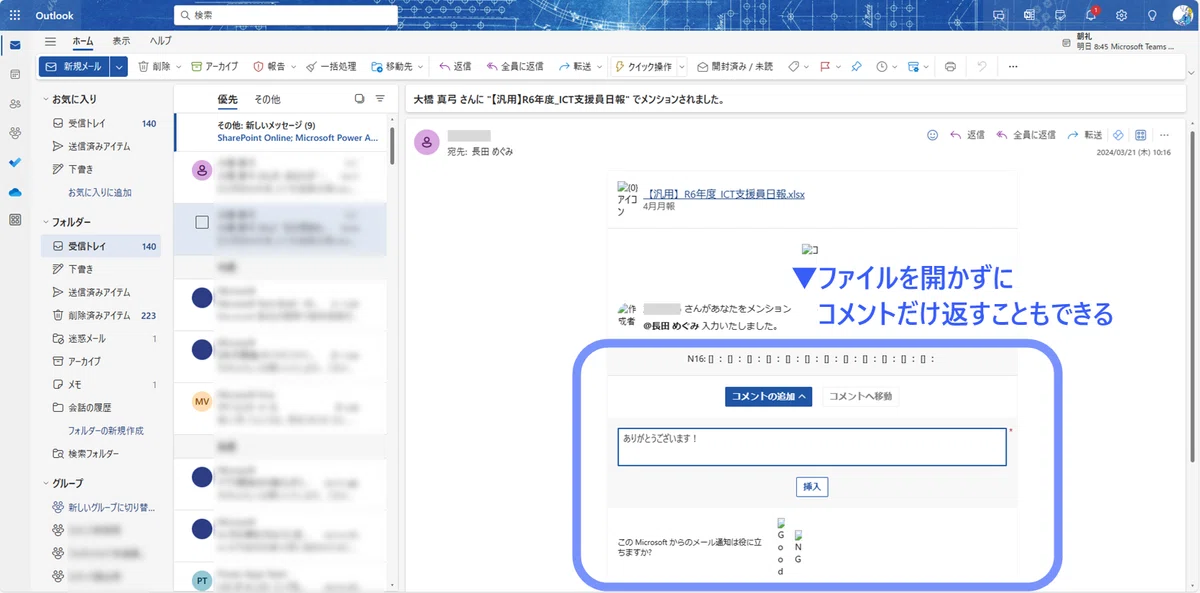The height and width of the screenshot is (593, 1200).
Task: Open the 会話の履歴 folder
Action: (100, 407)
